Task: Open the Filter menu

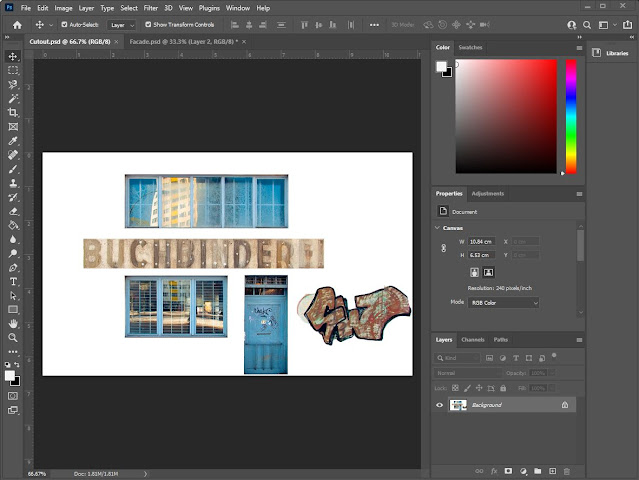Action: [150, 8]
